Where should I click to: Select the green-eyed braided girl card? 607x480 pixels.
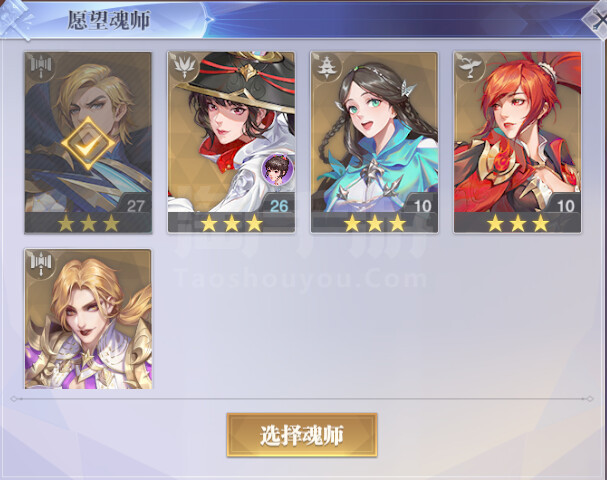(374, 142)
